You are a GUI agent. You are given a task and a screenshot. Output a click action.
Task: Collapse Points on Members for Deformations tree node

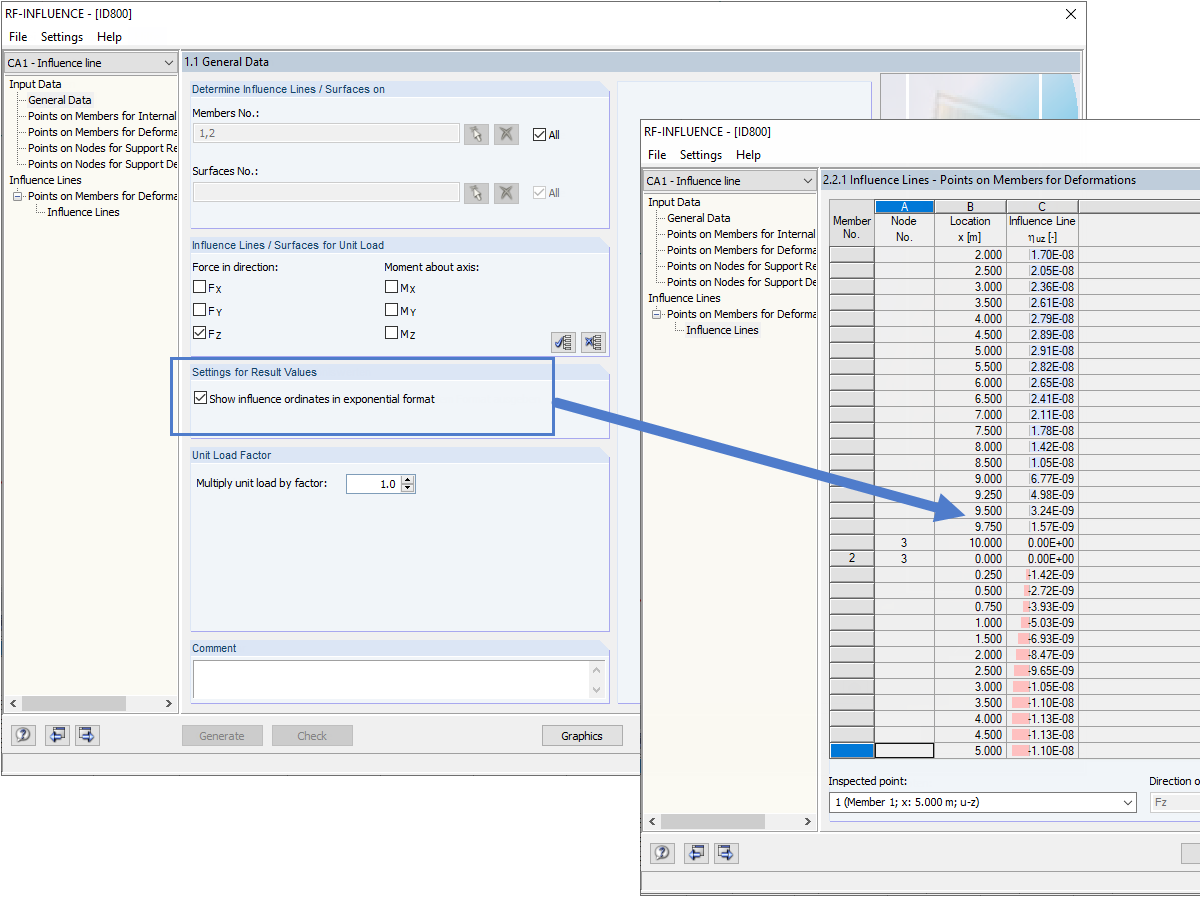(x=655, y=314)
